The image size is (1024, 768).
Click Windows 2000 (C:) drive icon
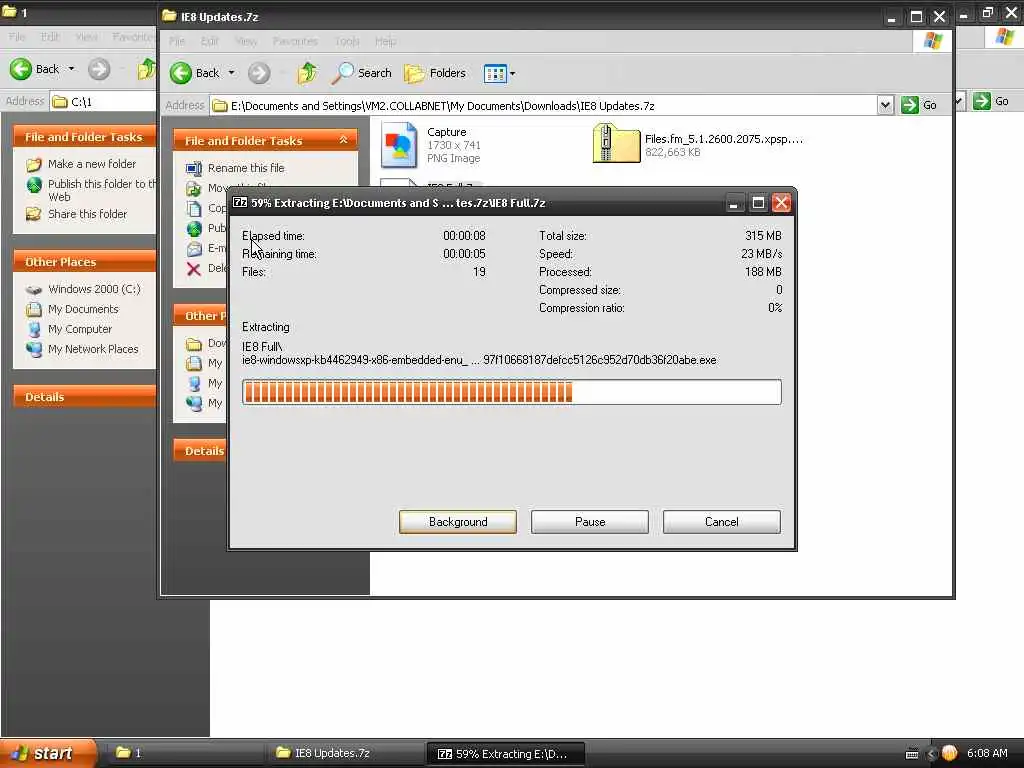(x=34, y=289)
